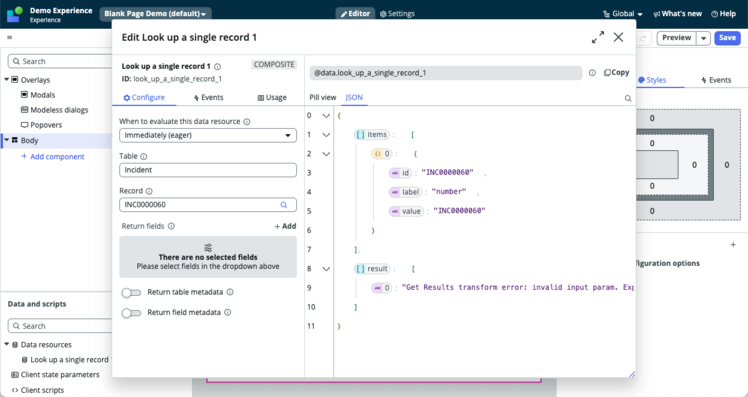Click info icon beside Return field metadata

[x=228, y=313]
